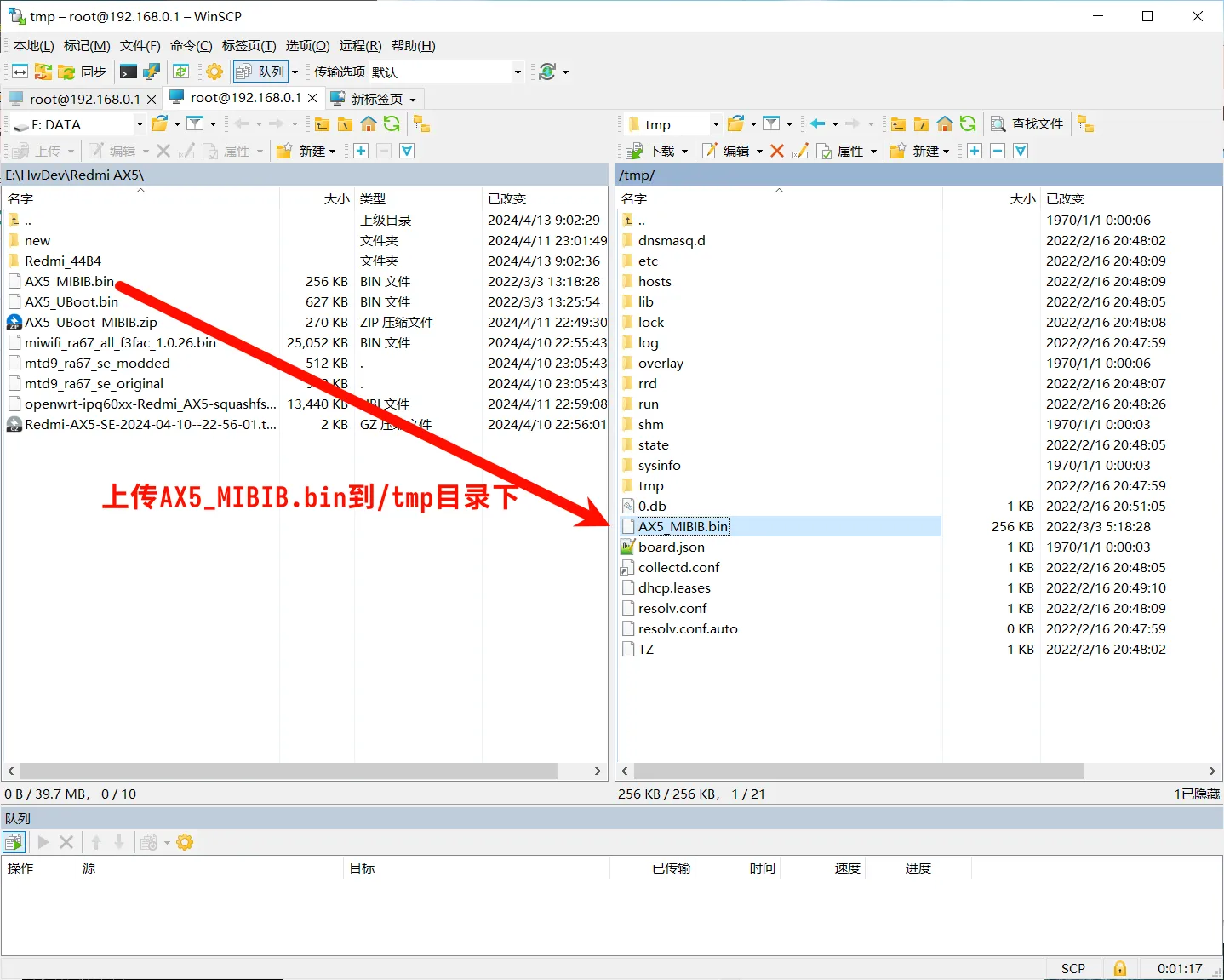Screen dimensions: 1224x980
Task: Click the remote rename pencil icon
Action: [800, 151]
